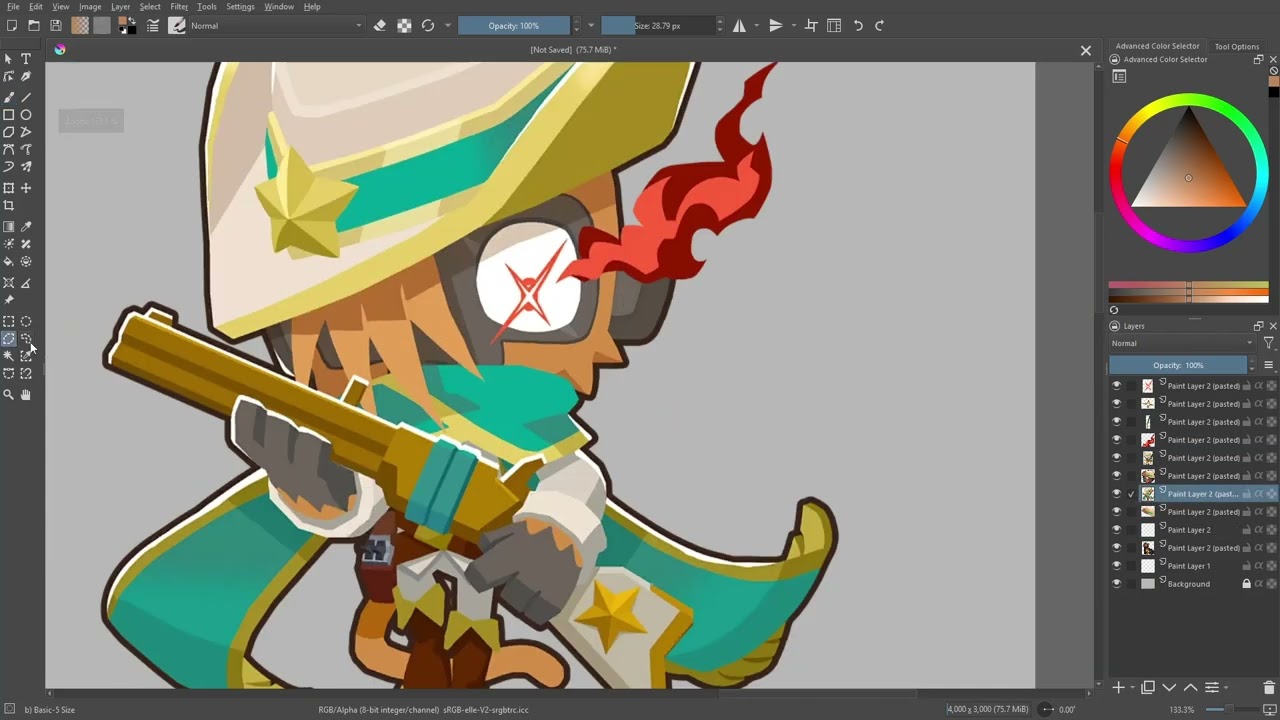Toggle wrap around mode icon
The image size is (1280, 720).
(x=811, y=26)
